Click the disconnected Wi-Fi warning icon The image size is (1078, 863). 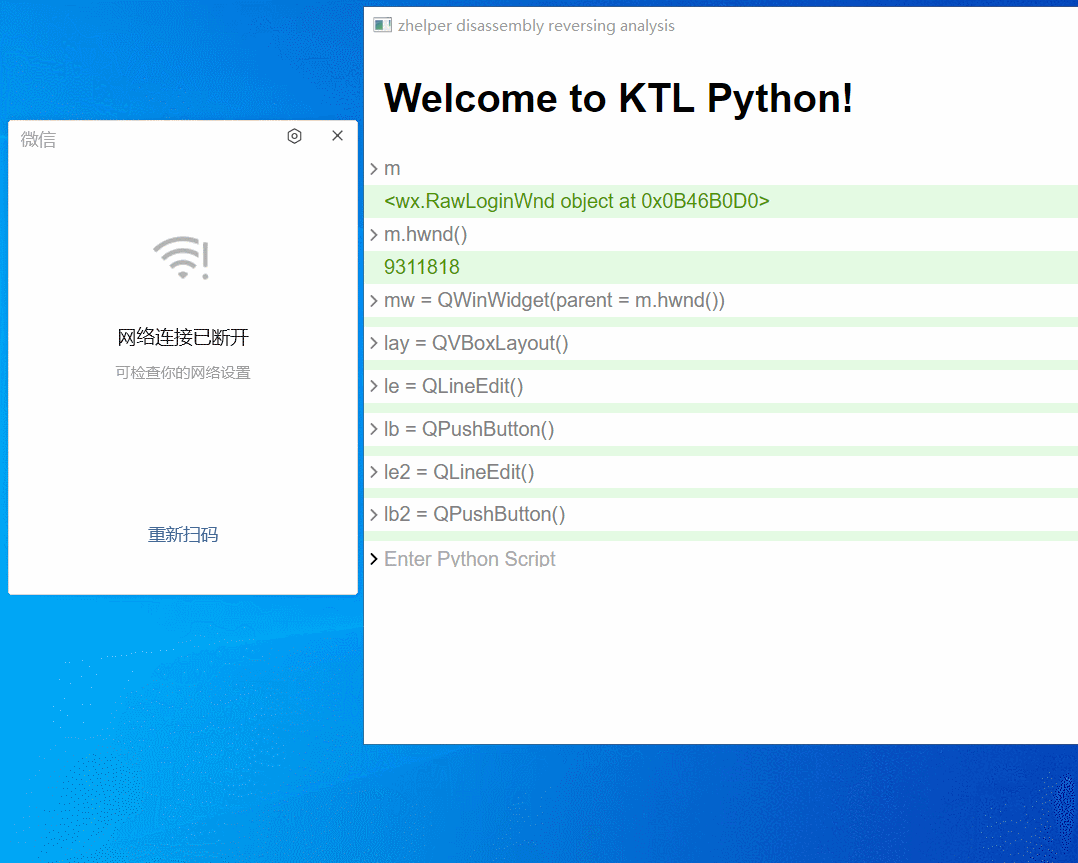(x=182, y=258)
